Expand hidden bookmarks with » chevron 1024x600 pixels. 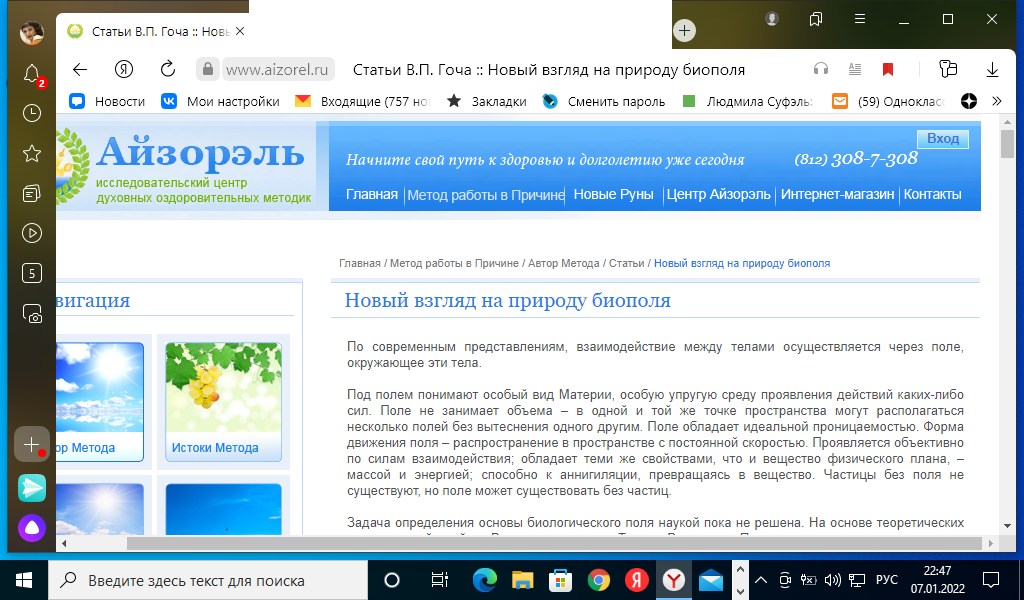click(996, 101)
